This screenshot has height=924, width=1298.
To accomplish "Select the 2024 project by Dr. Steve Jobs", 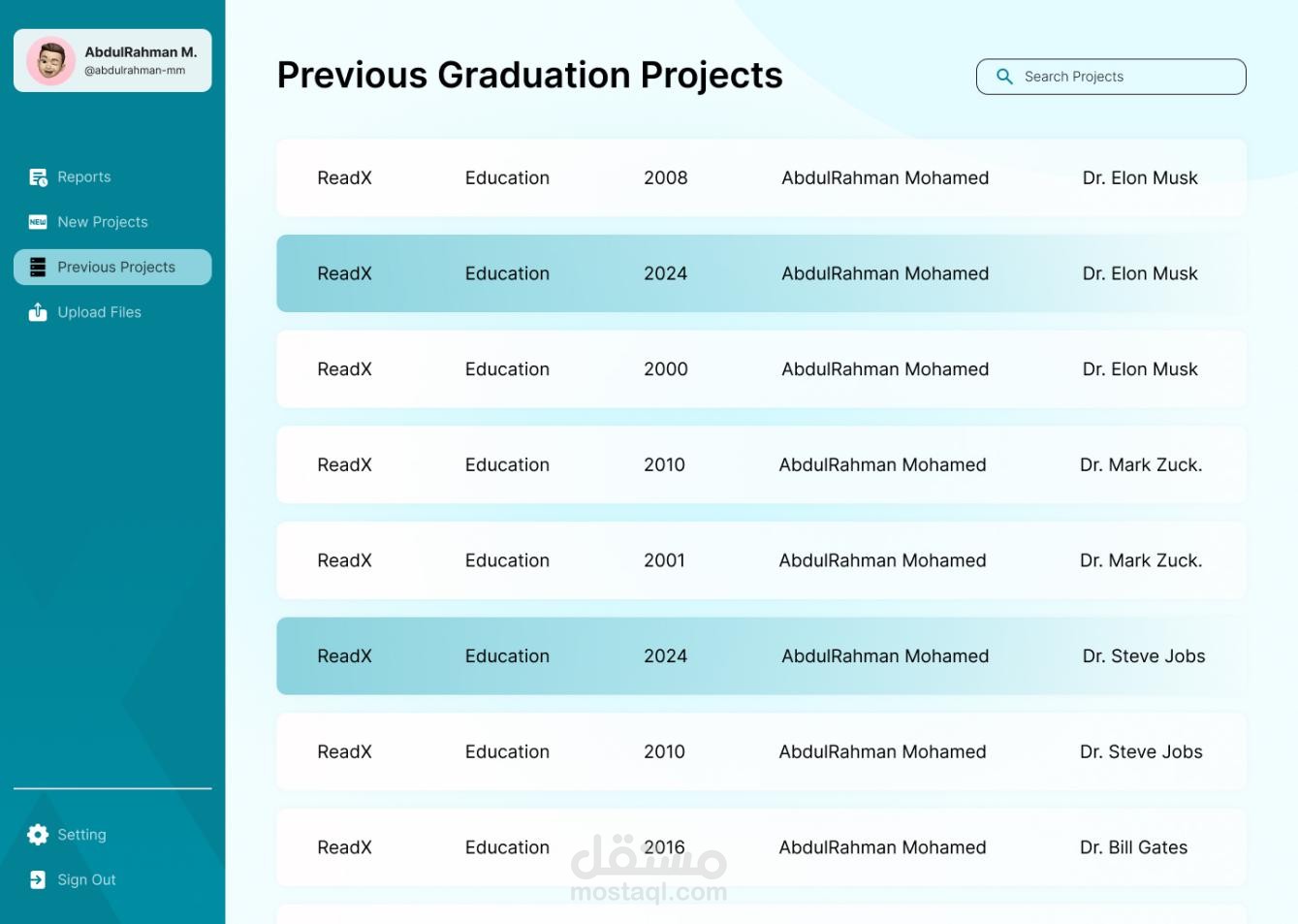I will pos(761,656).
